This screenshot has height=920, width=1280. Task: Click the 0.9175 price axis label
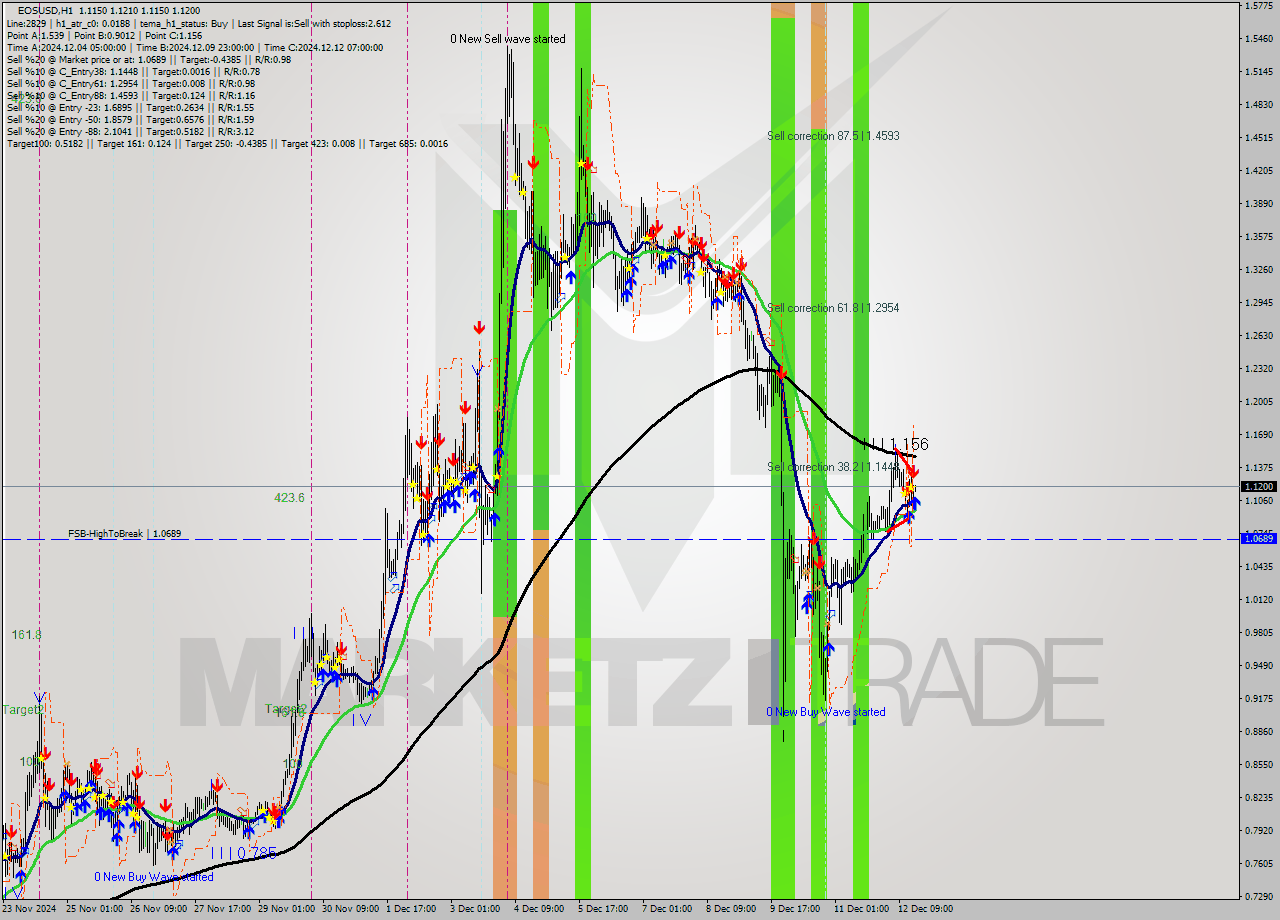click(1258, 699)
